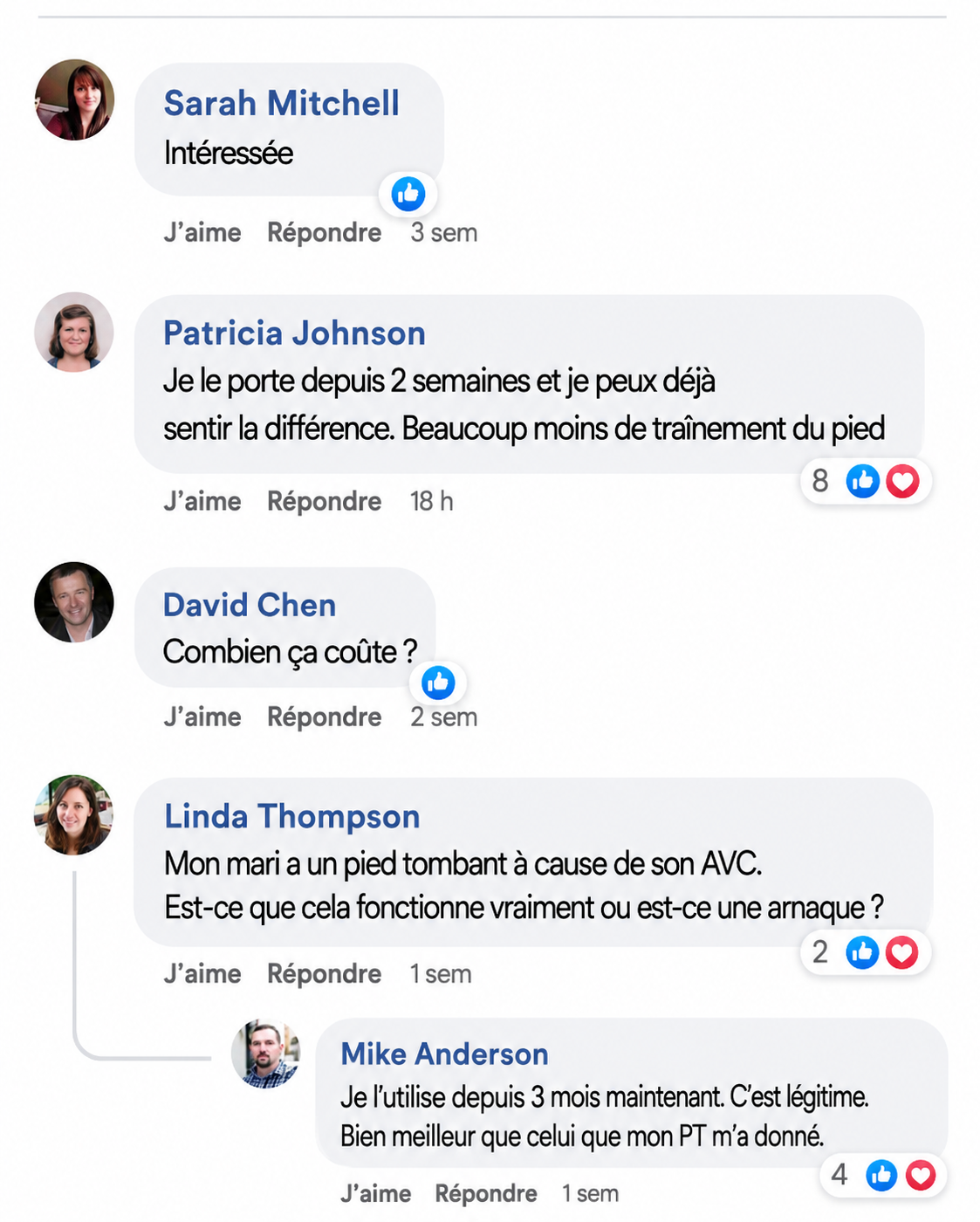Open Patricia Johnson's avatar photo
980x1222 pixels.
click(x=74, y=332)
